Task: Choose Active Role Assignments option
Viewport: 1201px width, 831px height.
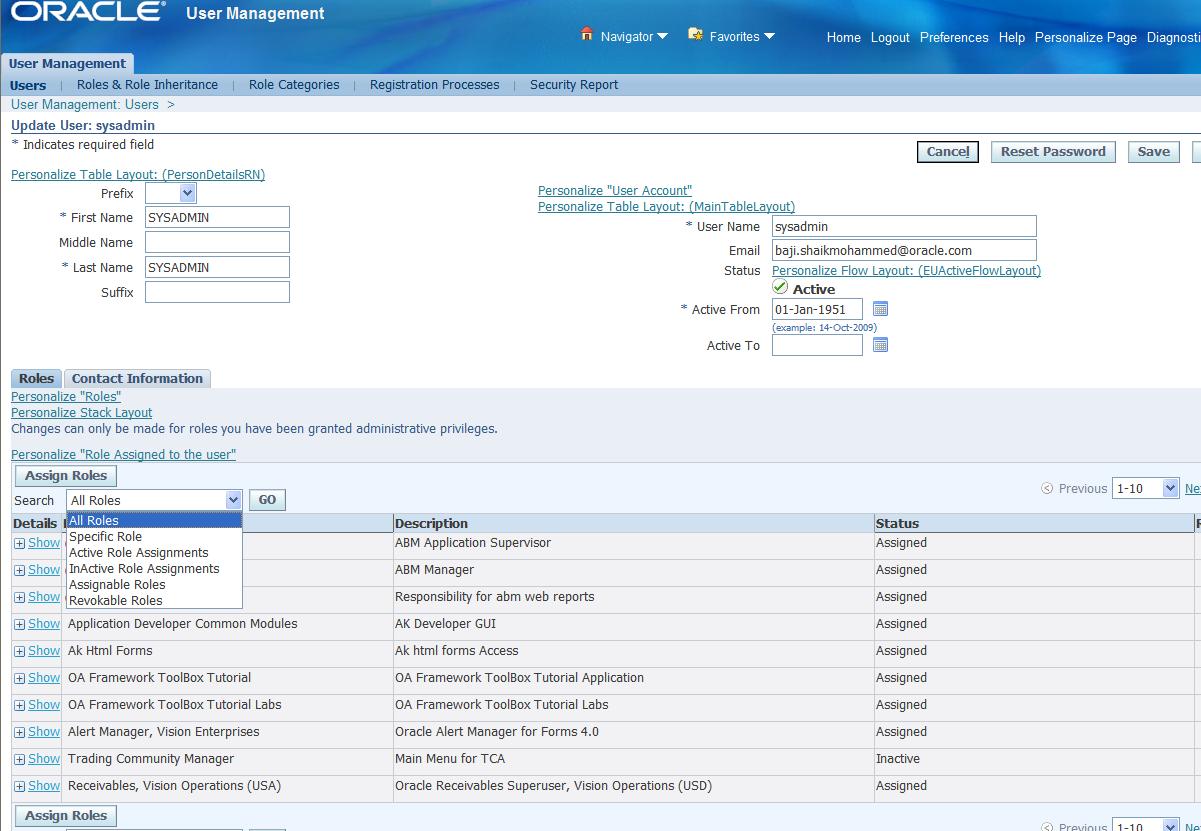Action: (x=154, y=552)
